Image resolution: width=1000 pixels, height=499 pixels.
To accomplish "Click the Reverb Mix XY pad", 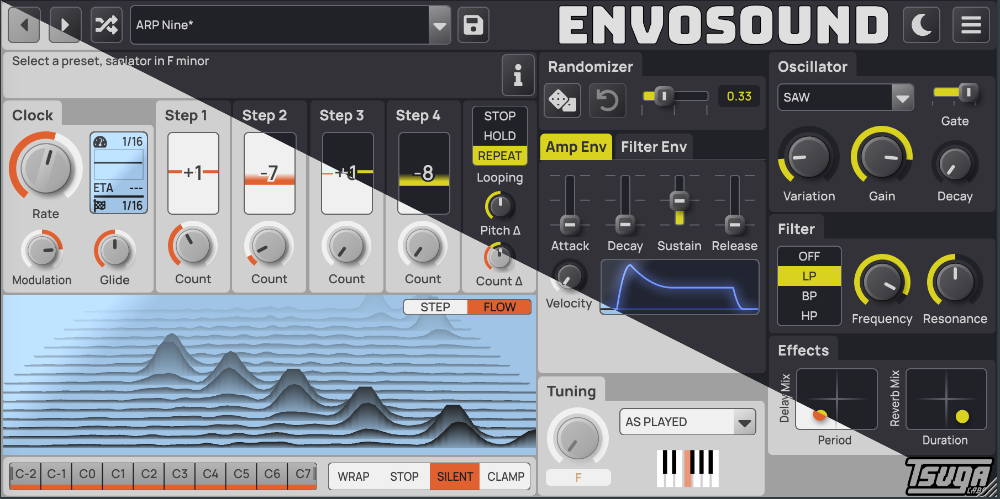I will [x=946, y=399].
